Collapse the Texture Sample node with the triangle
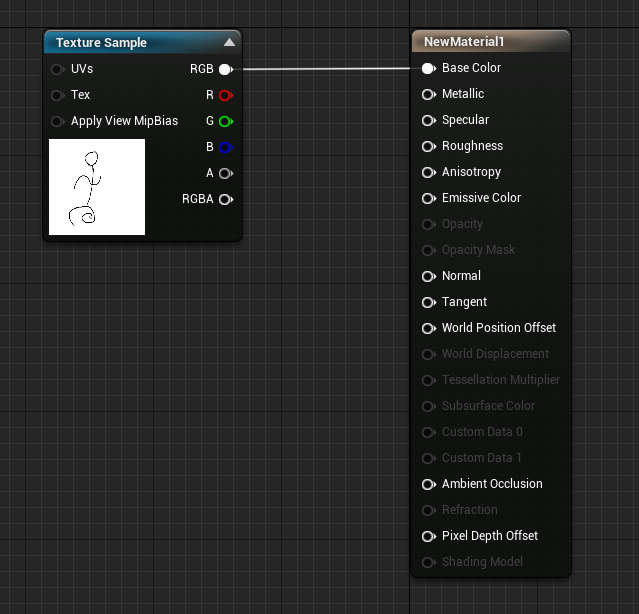 click(229, 42)
